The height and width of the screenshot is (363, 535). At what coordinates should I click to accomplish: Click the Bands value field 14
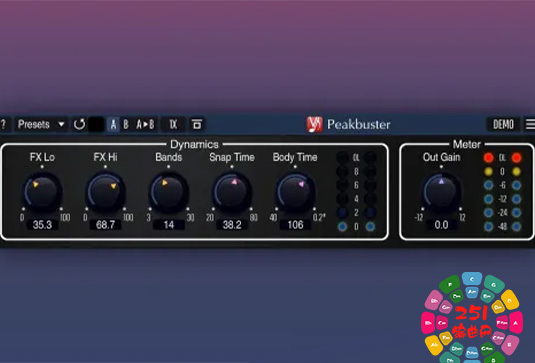tap(169, 225)
